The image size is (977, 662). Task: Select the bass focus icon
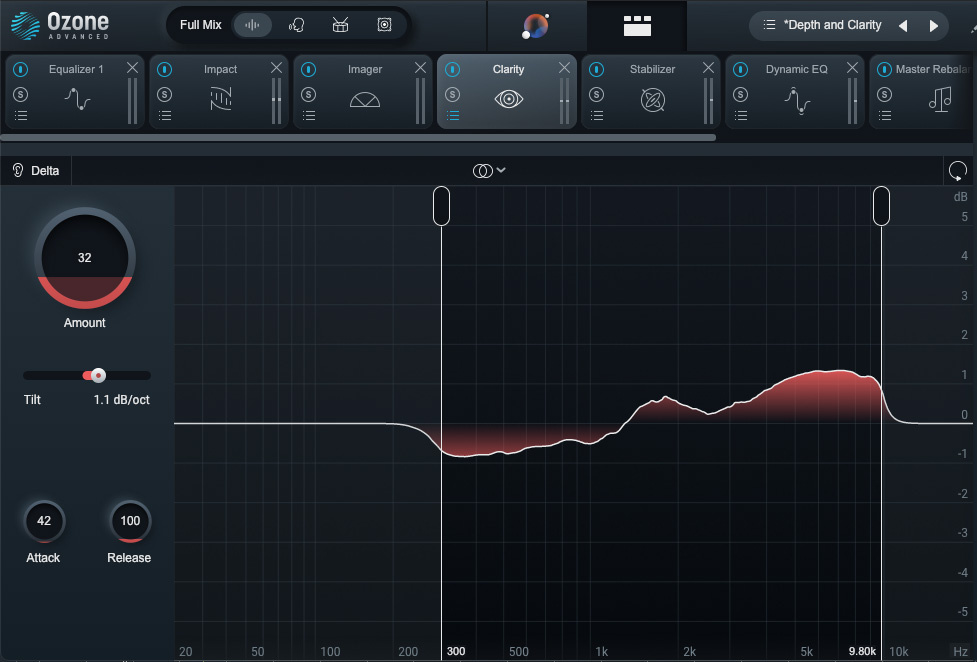click(384, 25)
